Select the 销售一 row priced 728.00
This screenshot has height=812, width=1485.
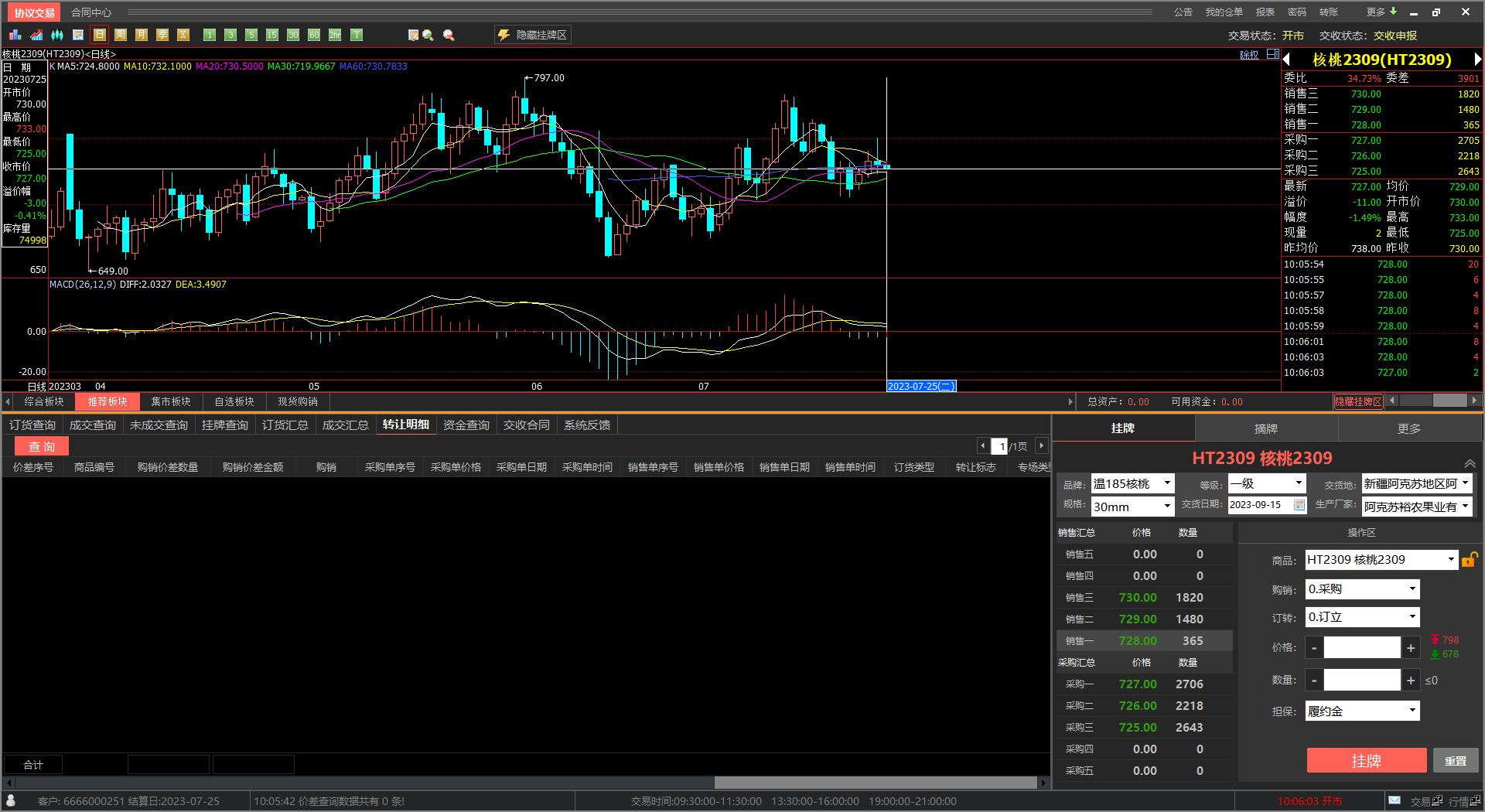[x=1144, y=641]
